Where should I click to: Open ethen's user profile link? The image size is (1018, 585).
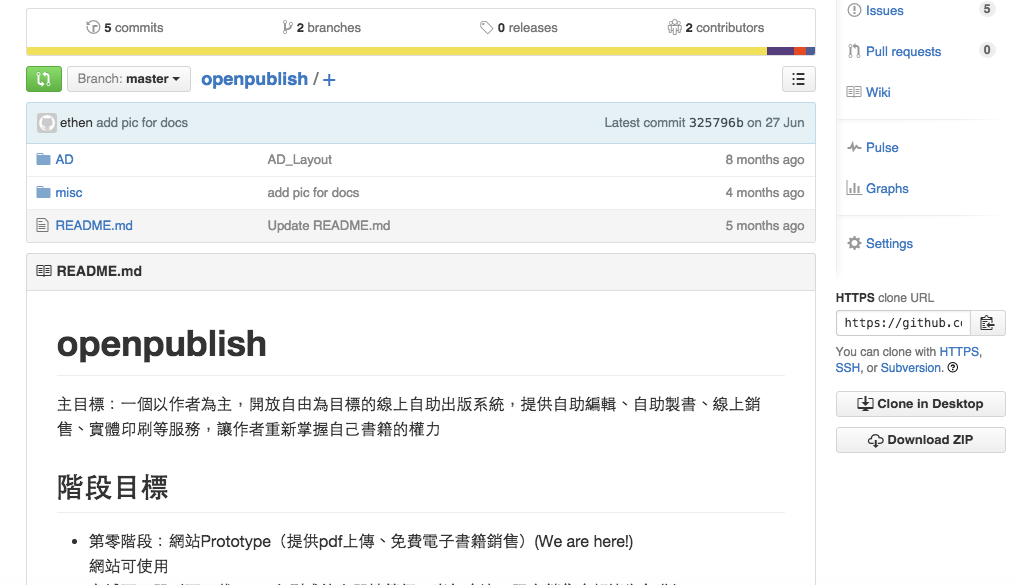(x=76, y=123)
